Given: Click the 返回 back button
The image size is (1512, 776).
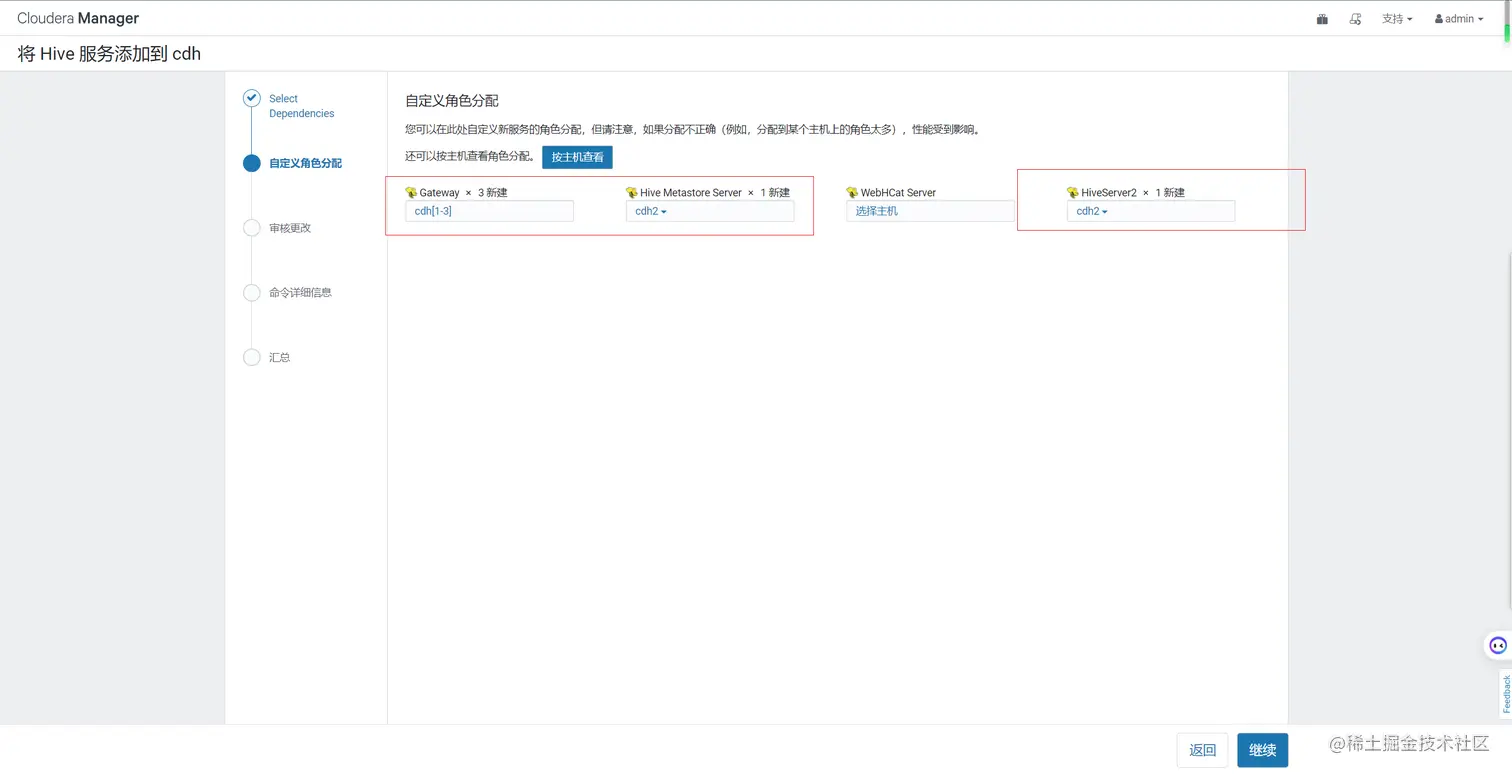Looking at the screenshot, I should click(x=1202, y=750).
